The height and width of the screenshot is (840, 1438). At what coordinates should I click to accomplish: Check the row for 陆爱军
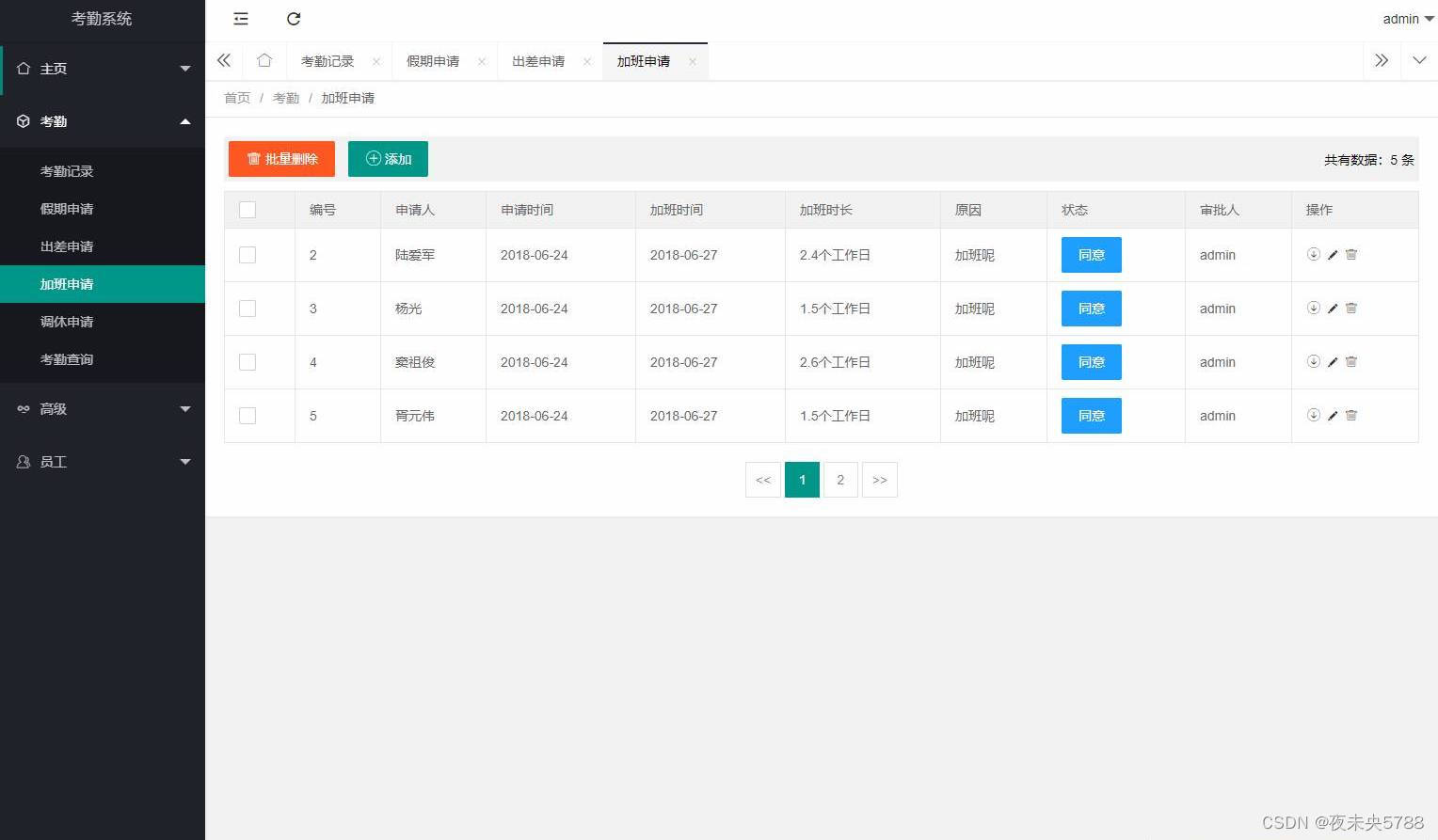248,255
